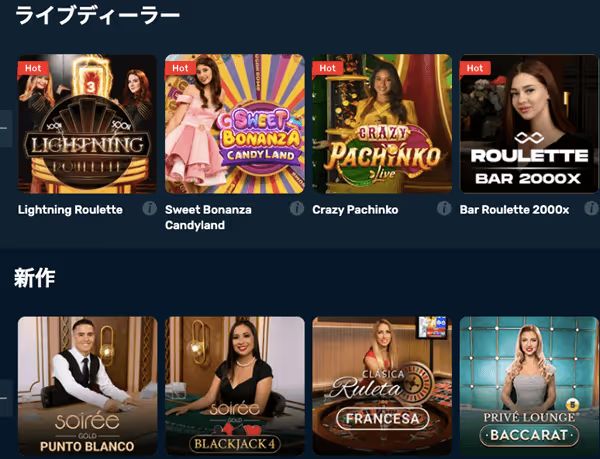Click Hot badge on Bar Roulette 2000x
This screenshot has width=600, height=459.
(475, 68)
